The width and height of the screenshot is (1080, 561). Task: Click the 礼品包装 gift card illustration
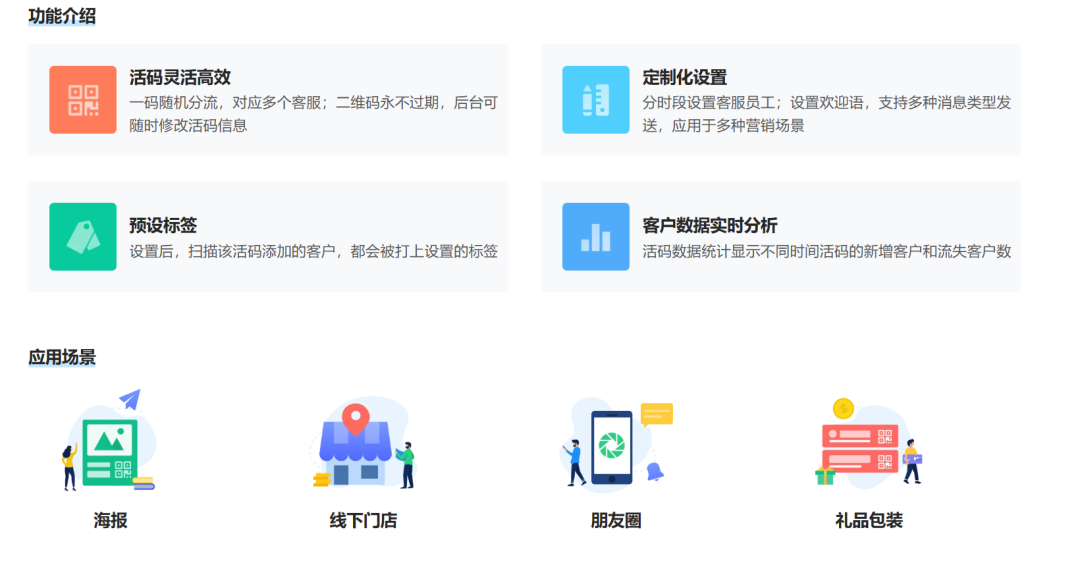pyautogui.click(x=869, y=443)
